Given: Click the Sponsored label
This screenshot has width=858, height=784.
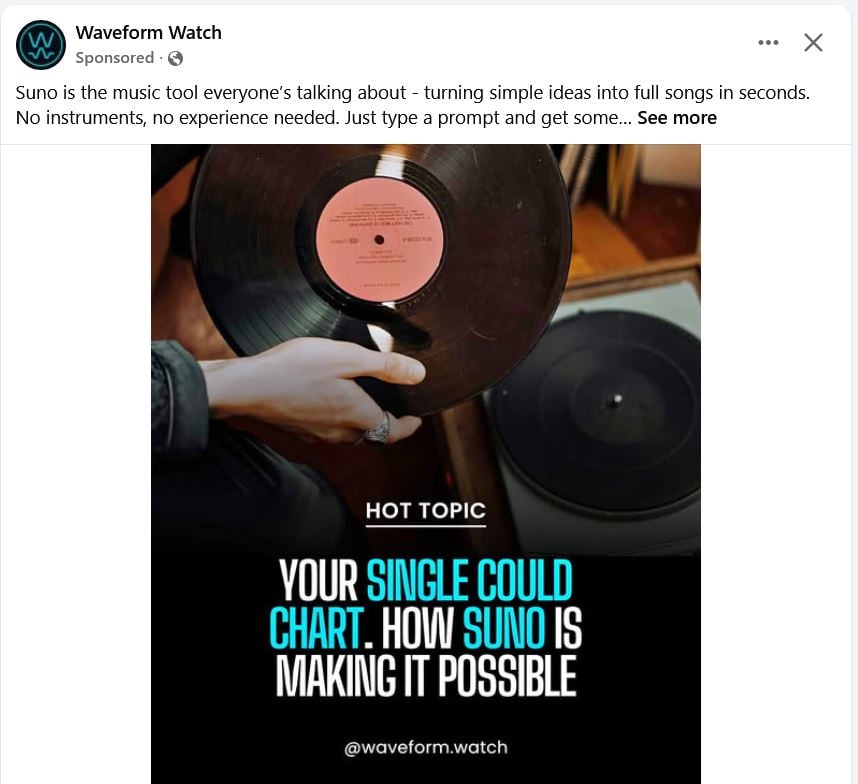Looking at the screenshot, I should [115, 57].
